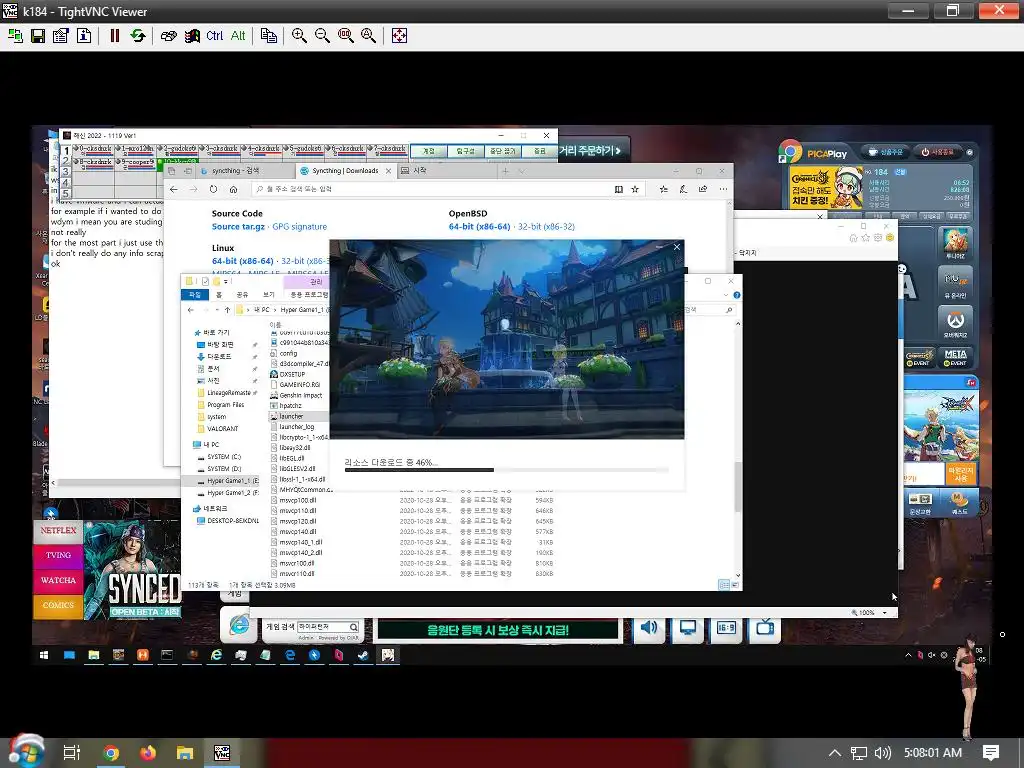Viewport: 1024px width, 768px height.
Task: Click local taskbar volume icon
Action: pyautogui.click(x=882, y=753)
